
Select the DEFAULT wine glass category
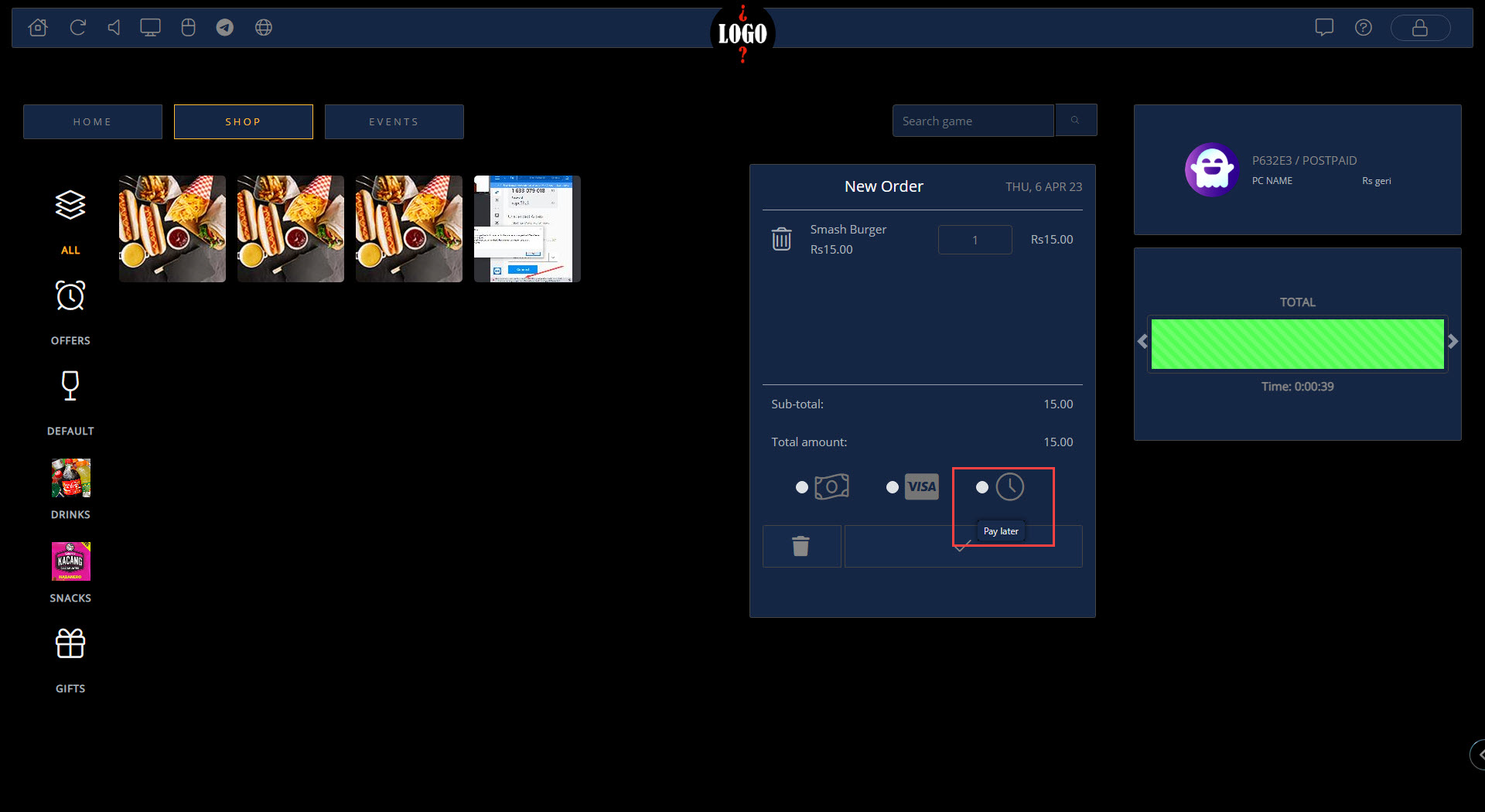70,403
